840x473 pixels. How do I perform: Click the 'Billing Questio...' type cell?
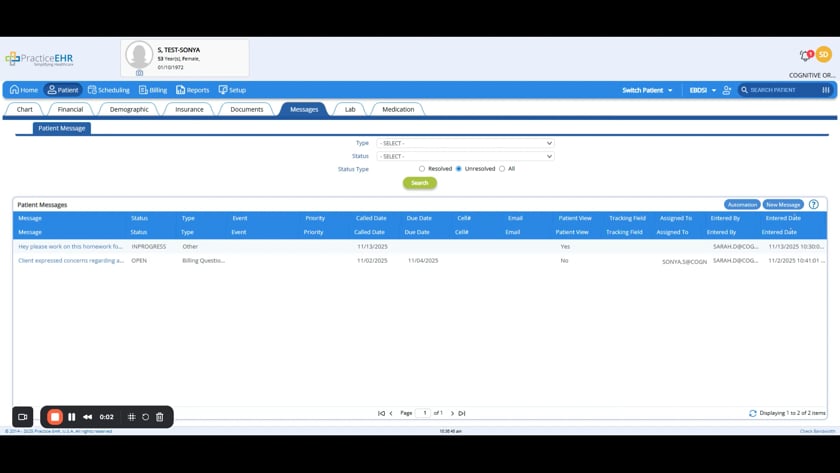(204, 260)
